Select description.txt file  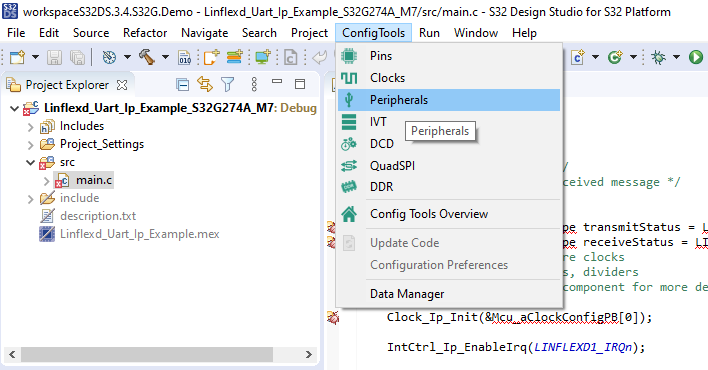tap(98, 216)
